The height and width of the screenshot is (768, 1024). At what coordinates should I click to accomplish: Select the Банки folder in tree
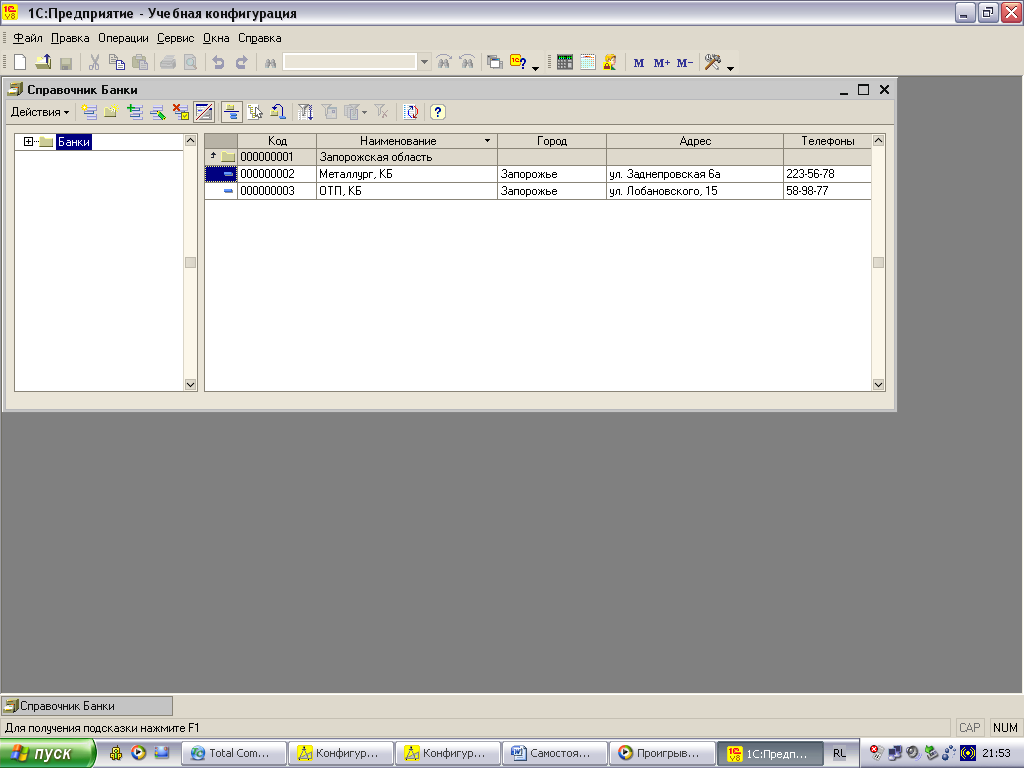[73, 142]
